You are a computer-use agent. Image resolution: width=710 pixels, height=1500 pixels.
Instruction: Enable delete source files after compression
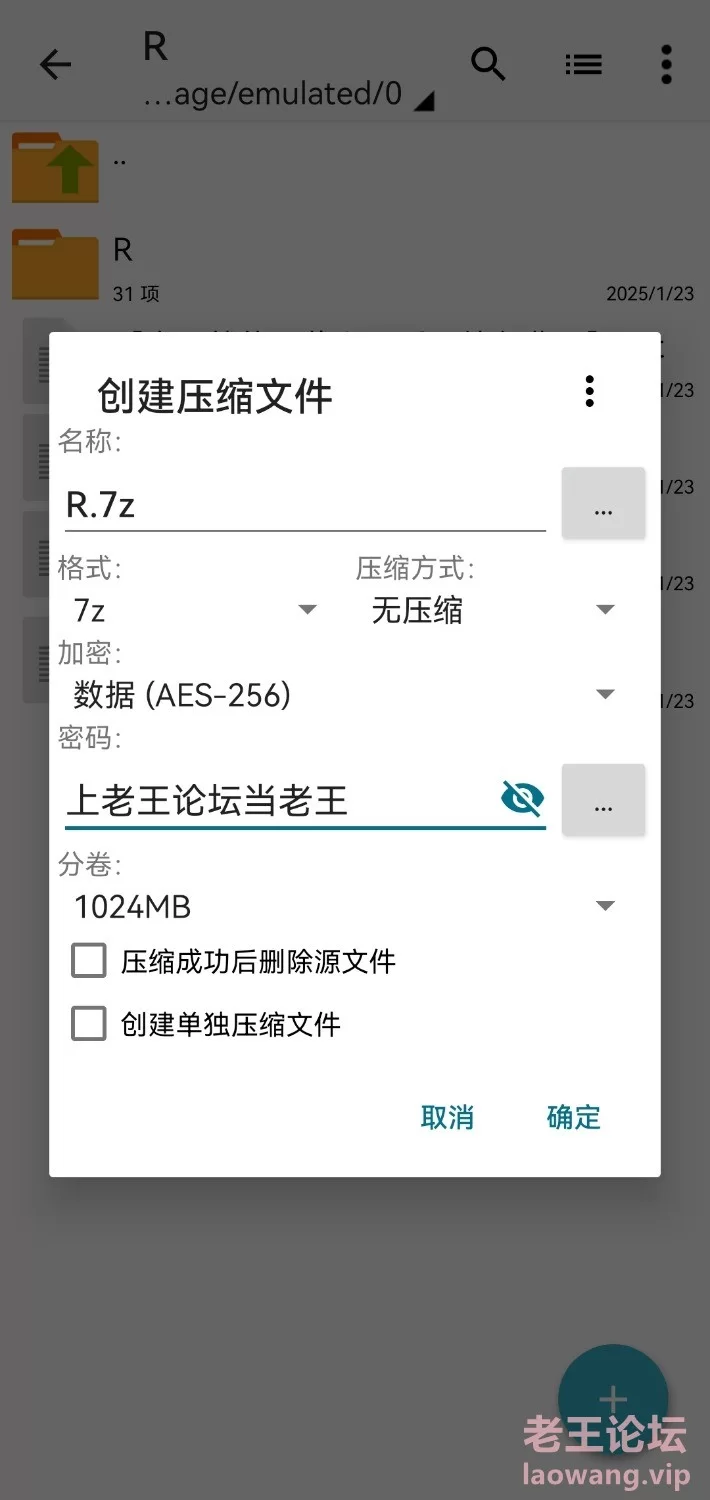pyautogui.click(x=89, y=961)
